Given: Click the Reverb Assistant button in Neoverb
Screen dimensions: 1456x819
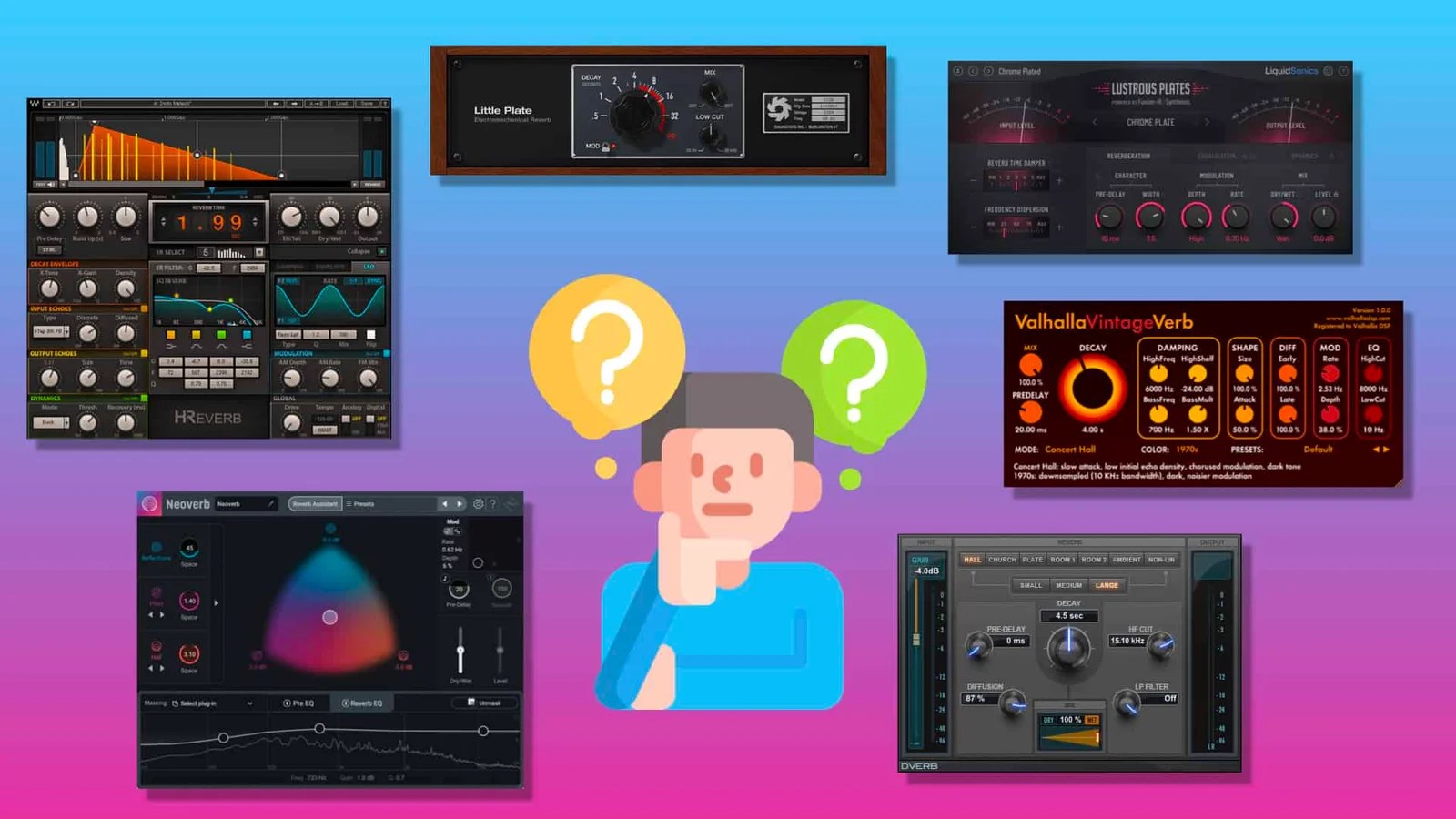Looking at the screenshot, I should click(x=316, y=504).
